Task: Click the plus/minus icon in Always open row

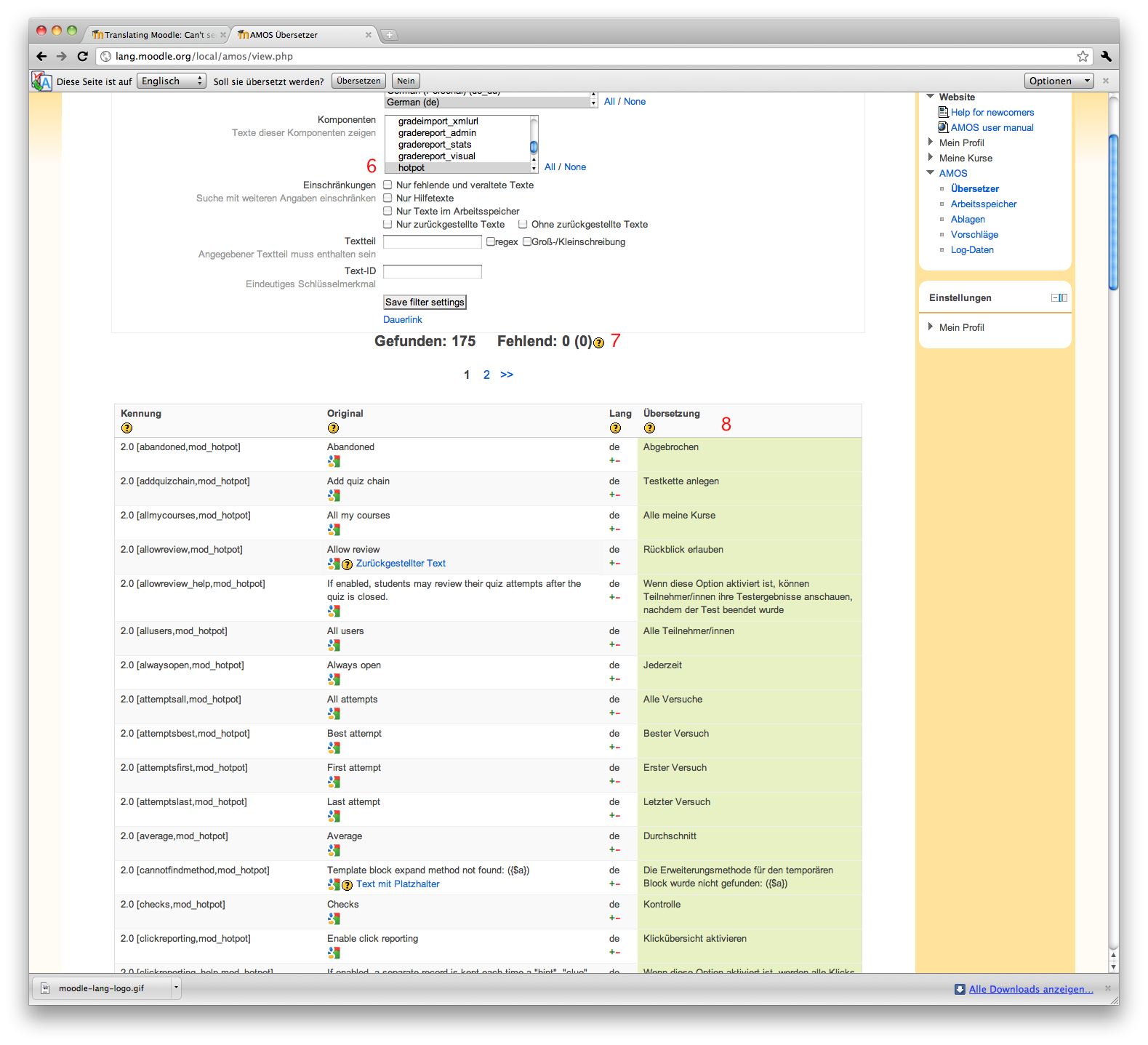Action: click(615, 679)
